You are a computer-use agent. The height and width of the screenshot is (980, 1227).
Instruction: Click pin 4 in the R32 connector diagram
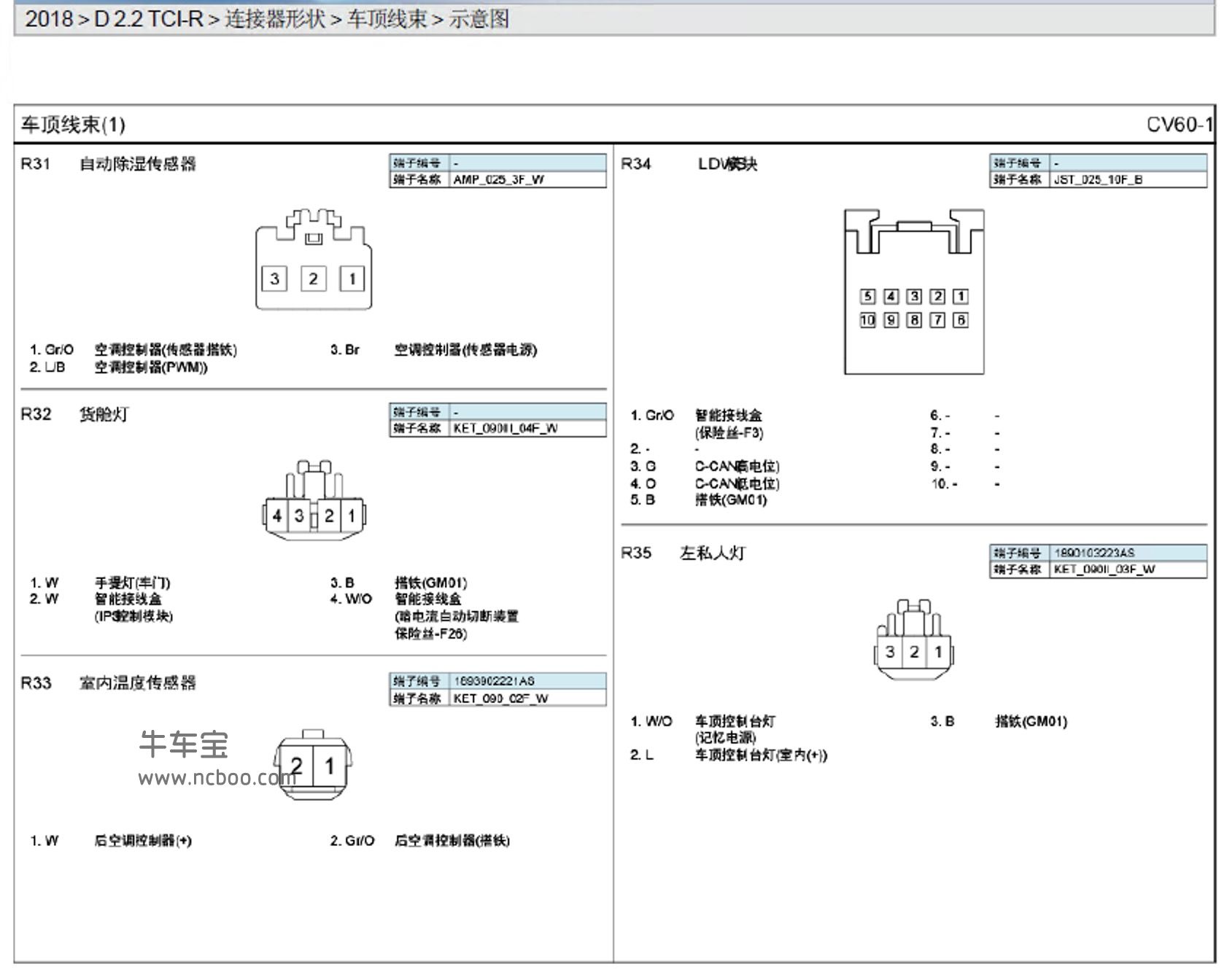pyautogui.click(x=276, y=516)
